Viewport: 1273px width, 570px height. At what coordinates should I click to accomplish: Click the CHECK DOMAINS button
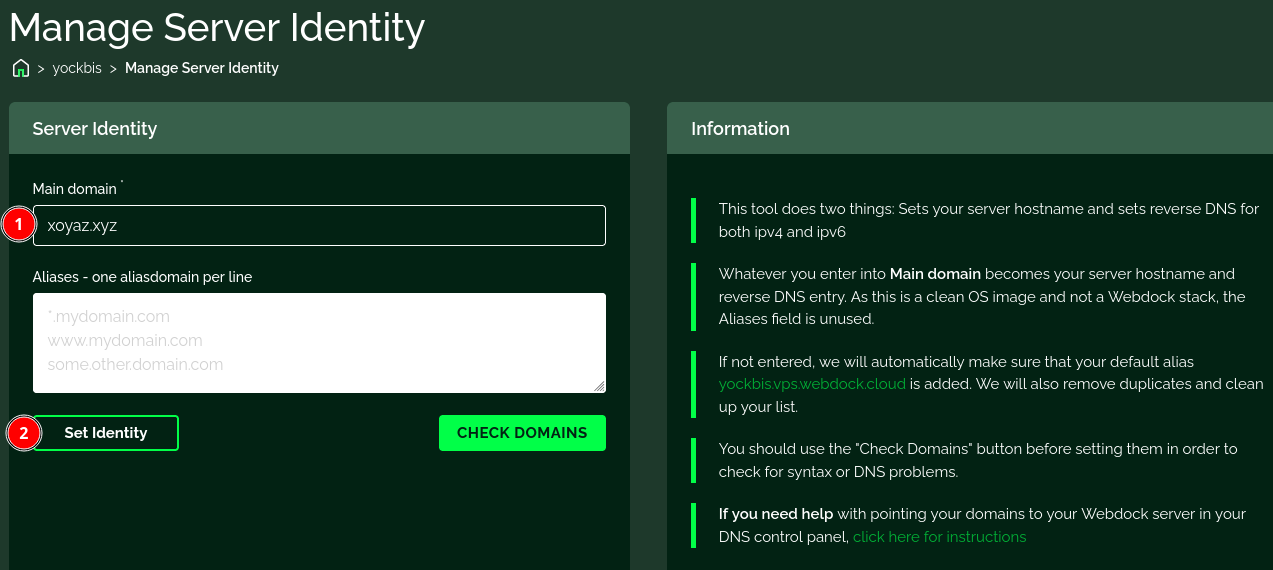point(522,433)
